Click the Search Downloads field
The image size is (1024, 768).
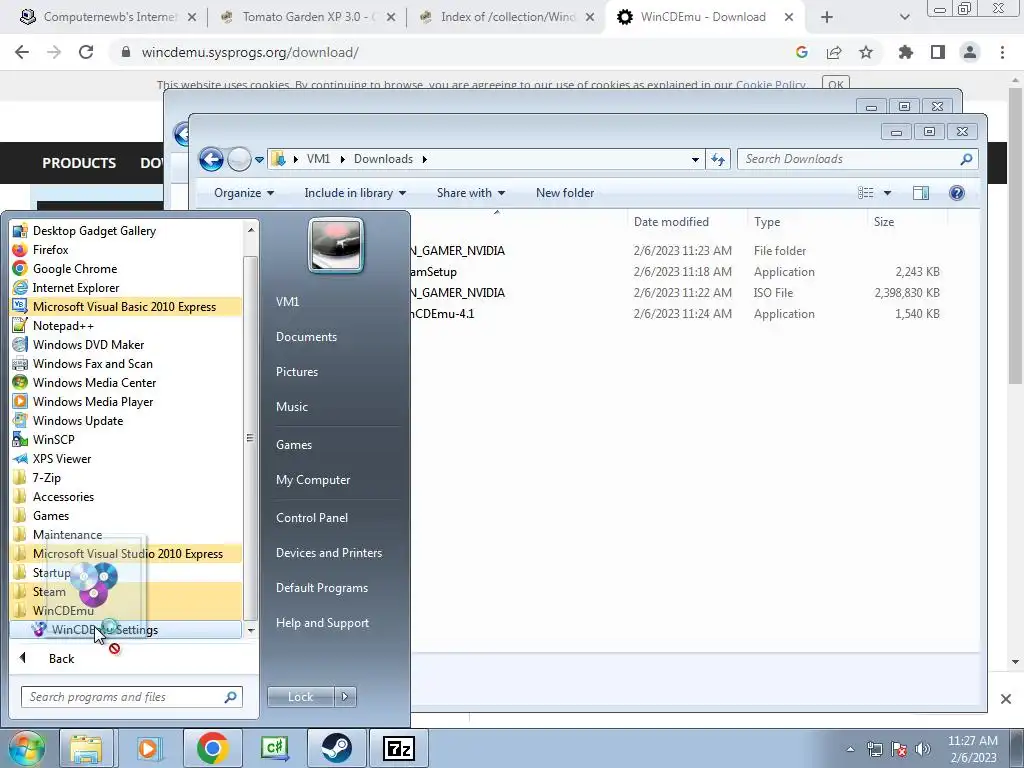point(857,159)
